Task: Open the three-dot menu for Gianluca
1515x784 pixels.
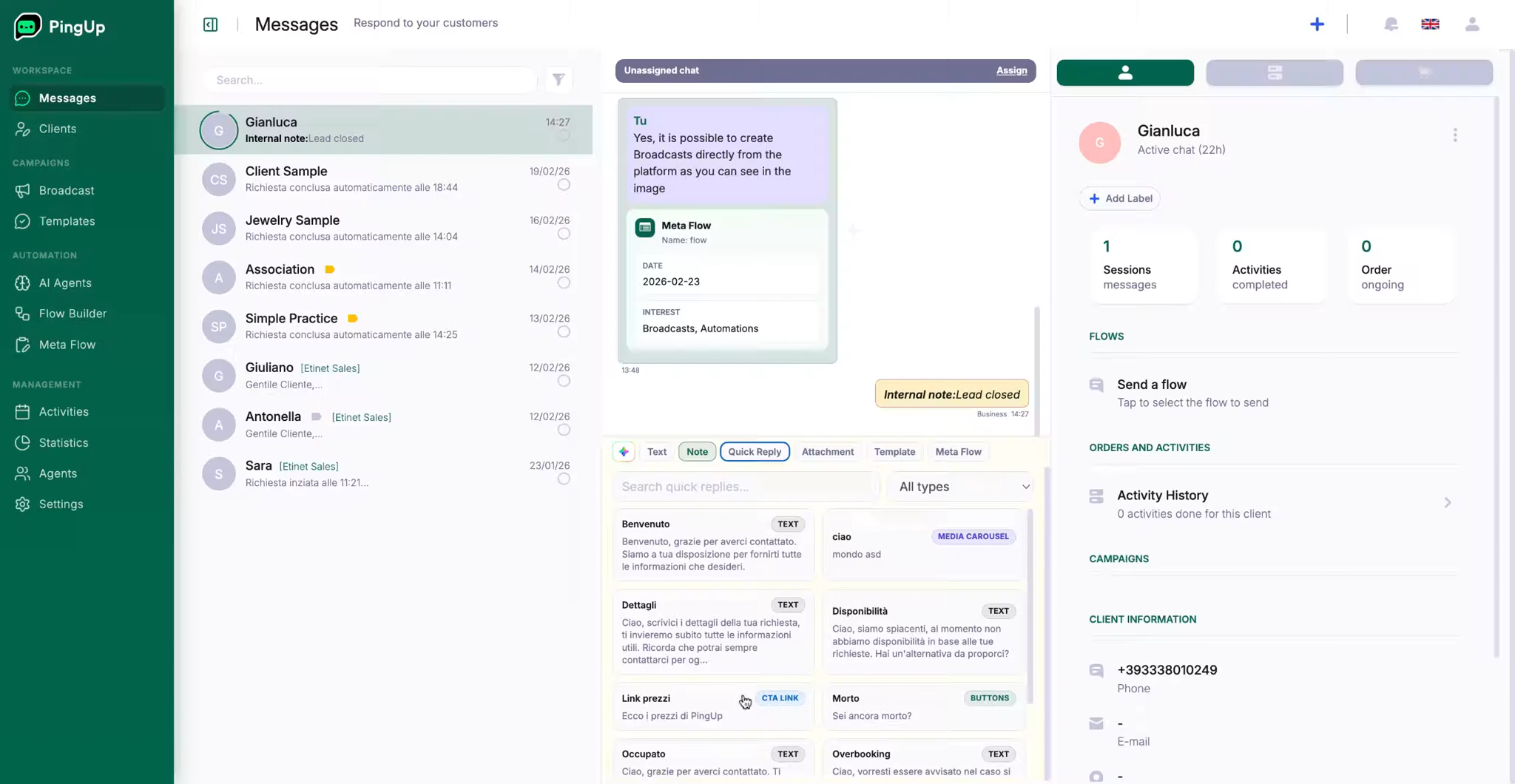Action: click(1454, 135)
